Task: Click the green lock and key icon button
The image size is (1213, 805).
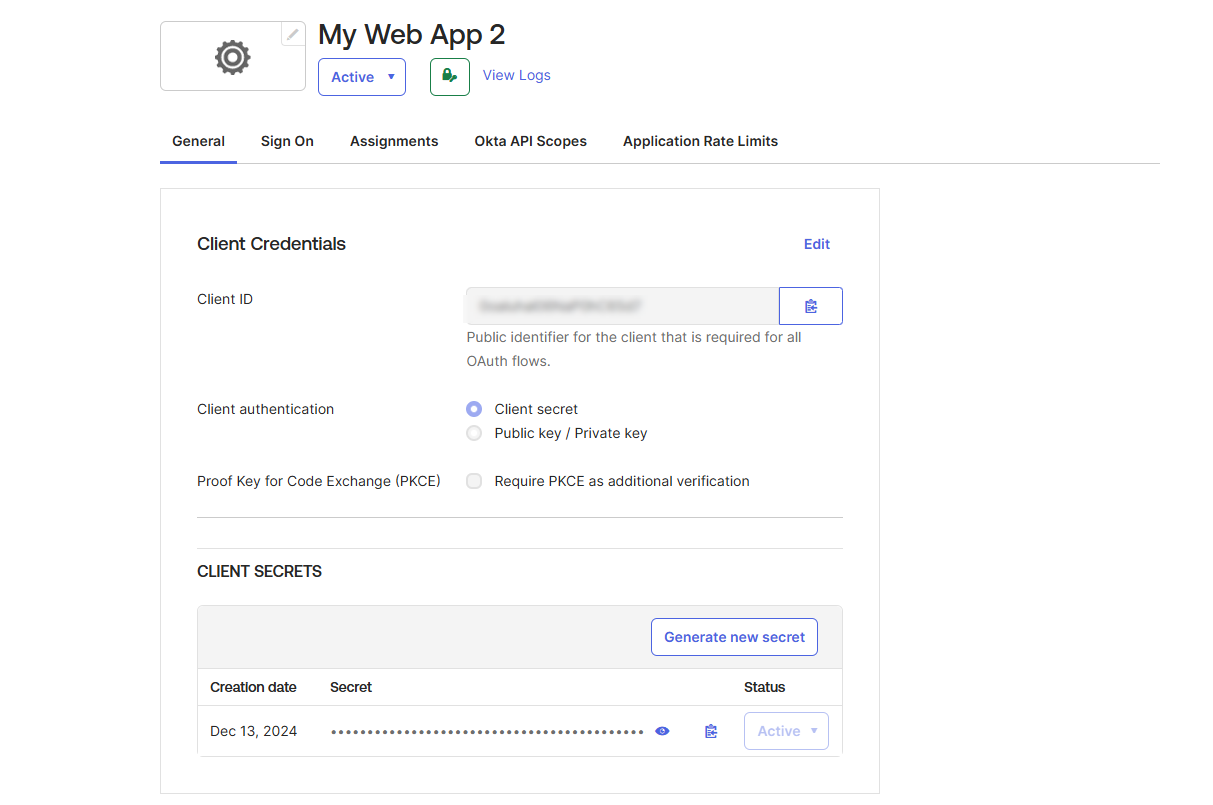Action: (450, 76)
